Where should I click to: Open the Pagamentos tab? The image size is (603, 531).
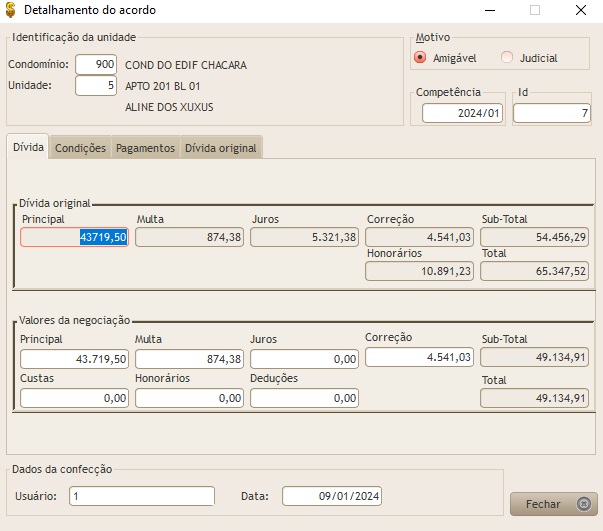click(145, 148)
